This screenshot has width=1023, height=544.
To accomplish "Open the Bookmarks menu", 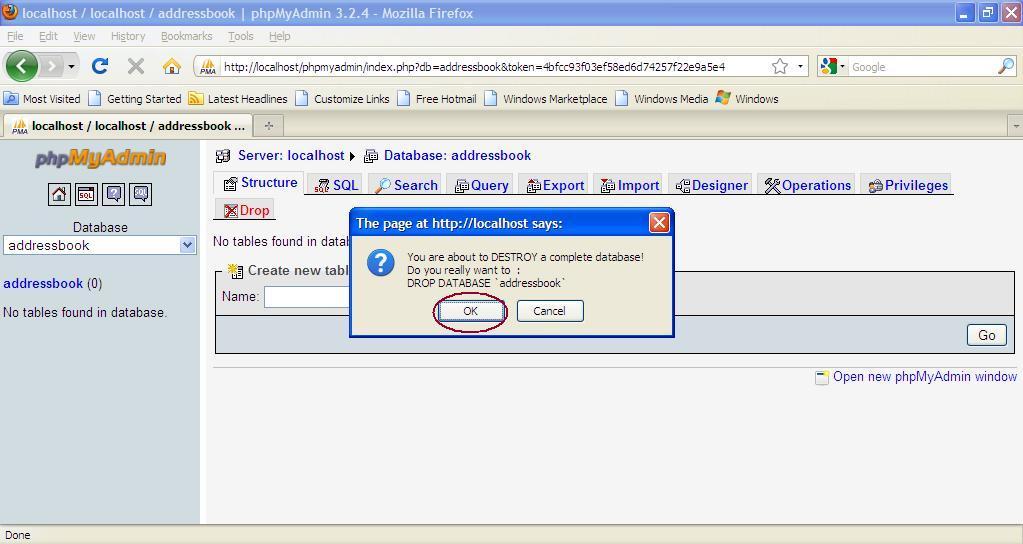I will point(187,37).
